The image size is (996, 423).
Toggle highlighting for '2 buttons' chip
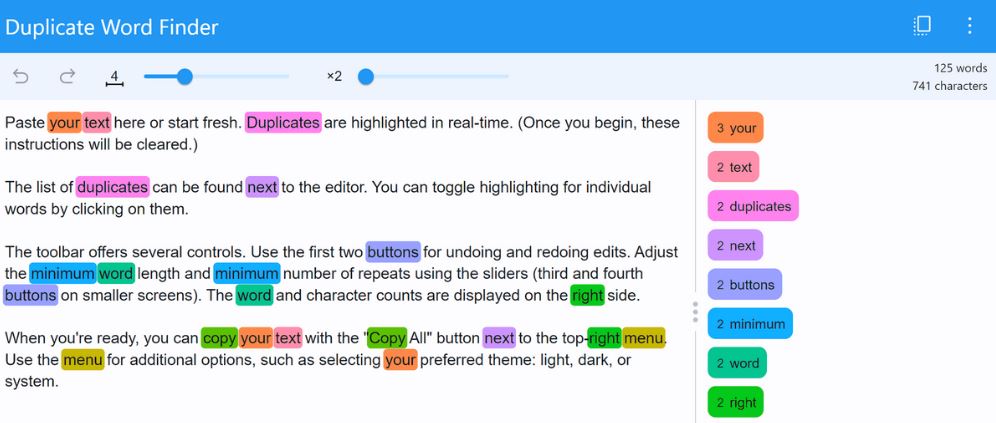coord(744,285)
